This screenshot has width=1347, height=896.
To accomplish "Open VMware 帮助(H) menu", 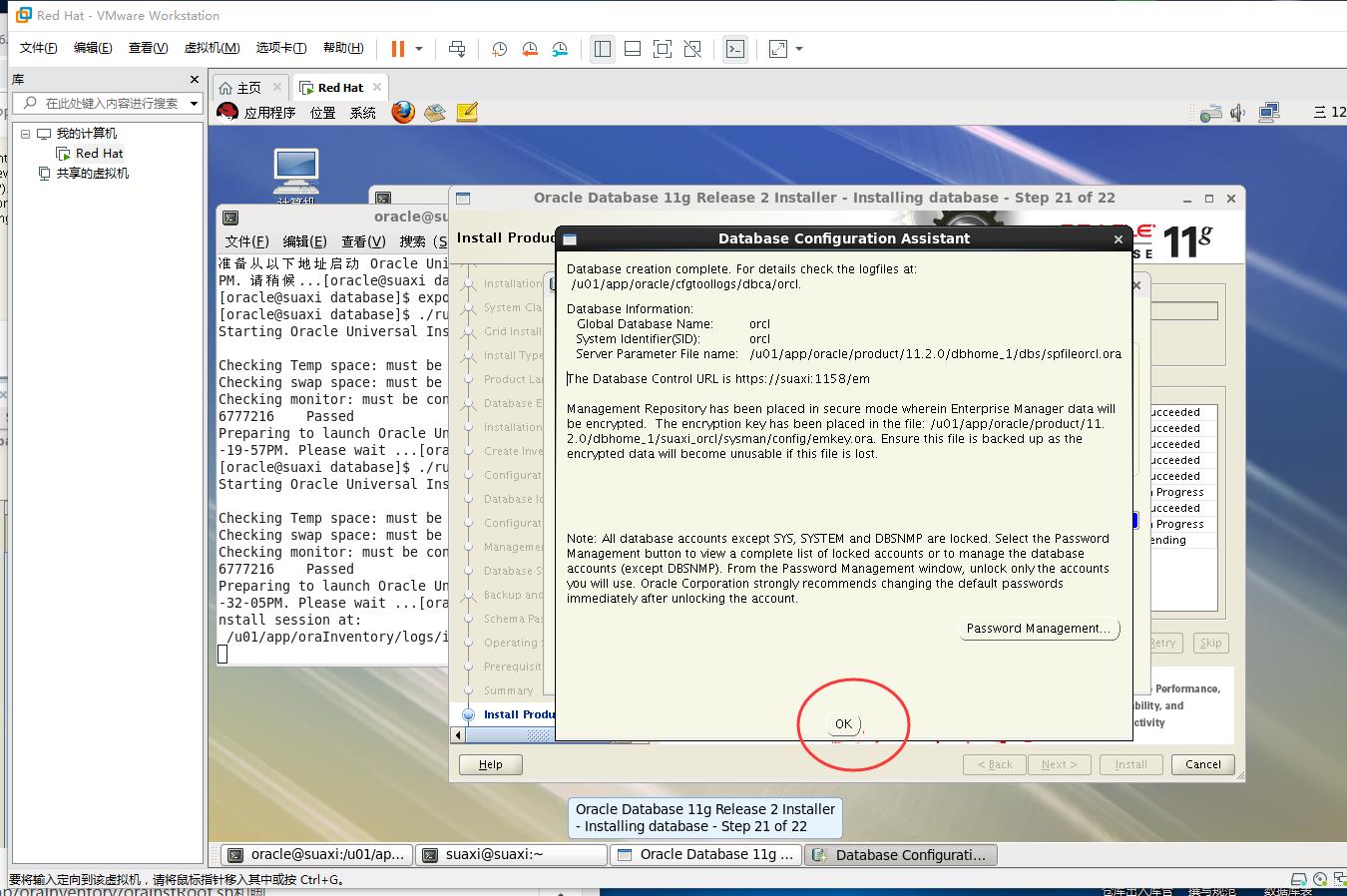I will tap(343, 48).
